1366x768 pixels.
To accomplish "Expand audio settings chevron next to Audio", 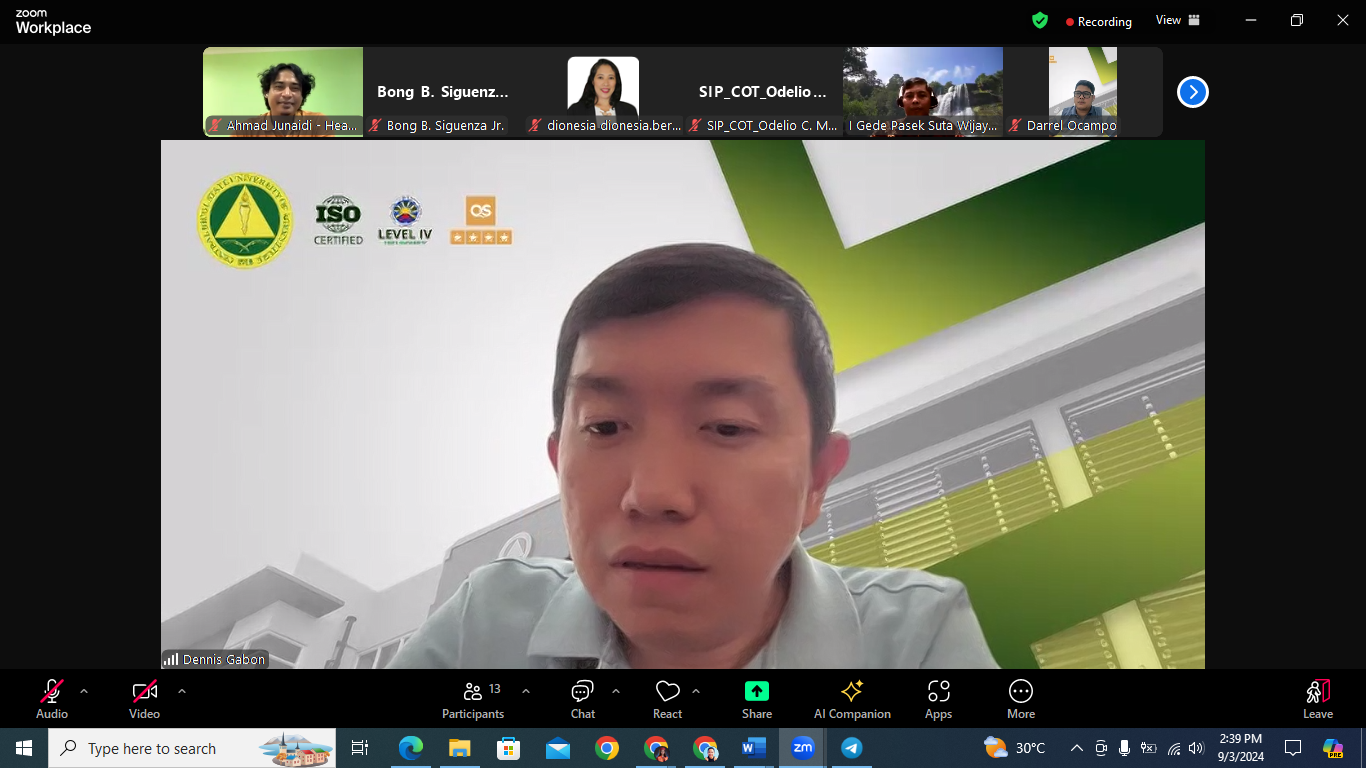I will 84,691.
